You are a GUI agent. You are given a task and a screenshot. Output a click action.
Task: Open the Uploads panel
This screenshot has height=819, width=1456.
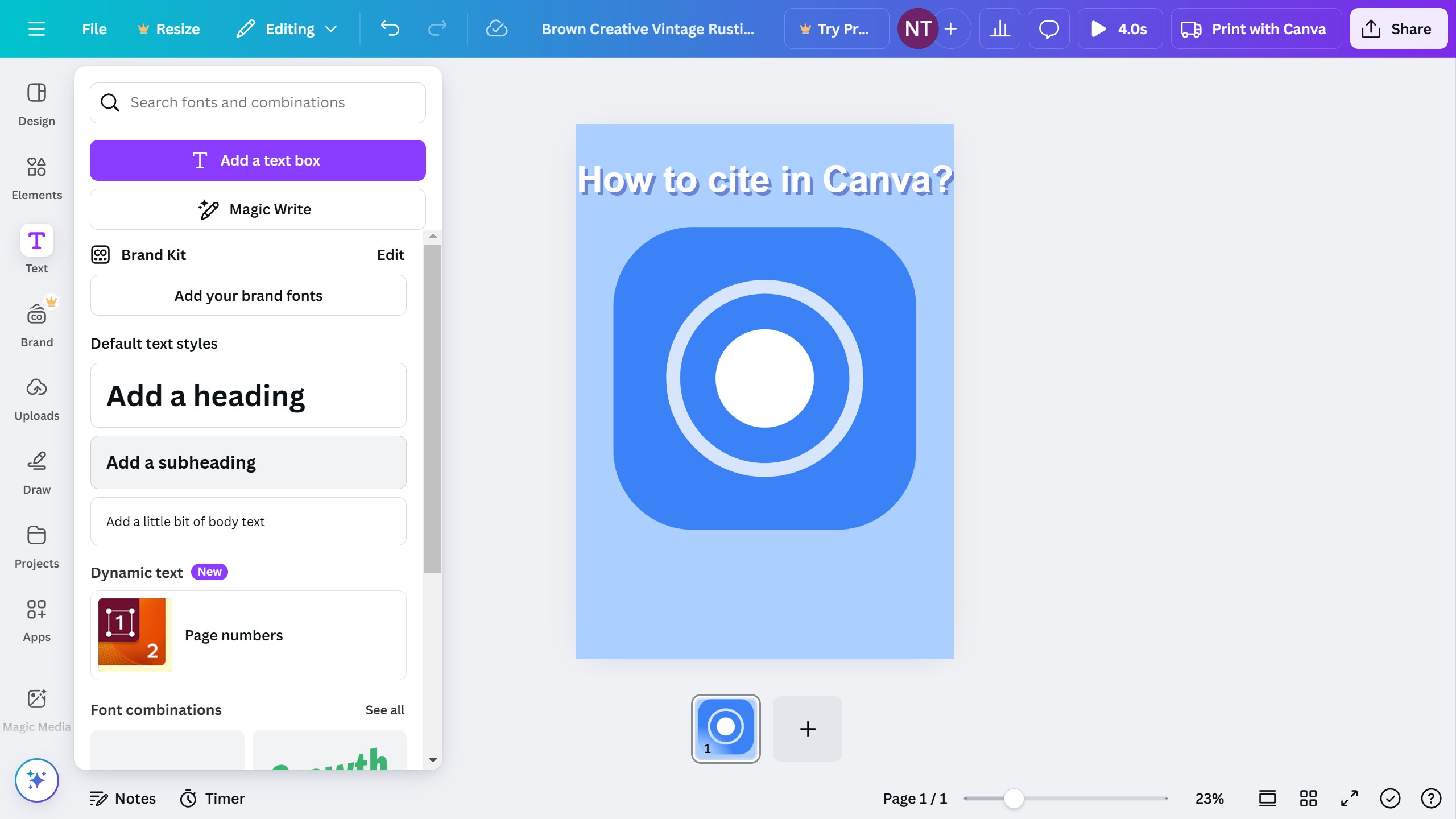click(x=36, y=399)
